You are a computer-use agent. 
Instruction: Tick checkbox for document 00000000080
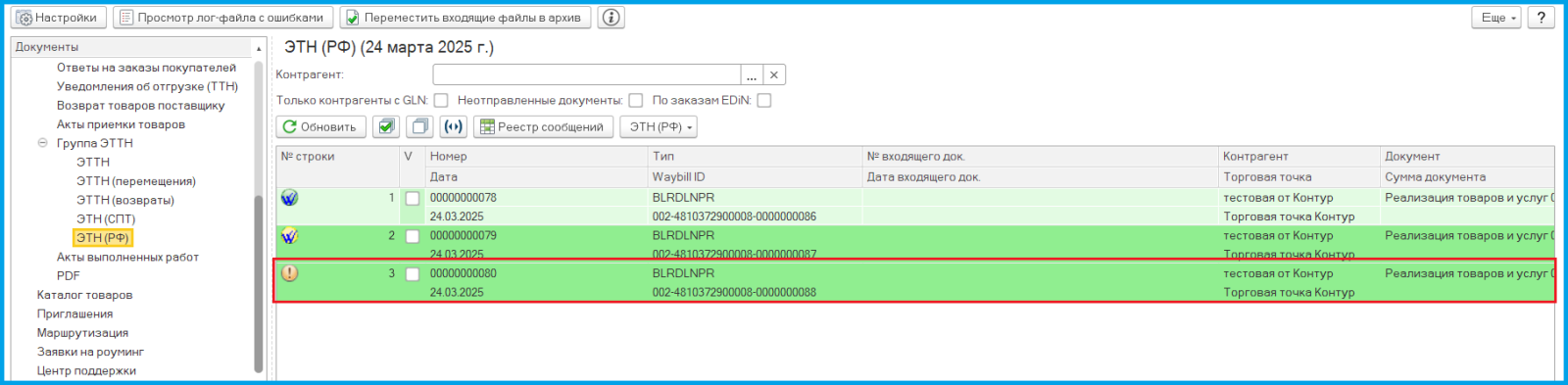[x=413, y=274]
